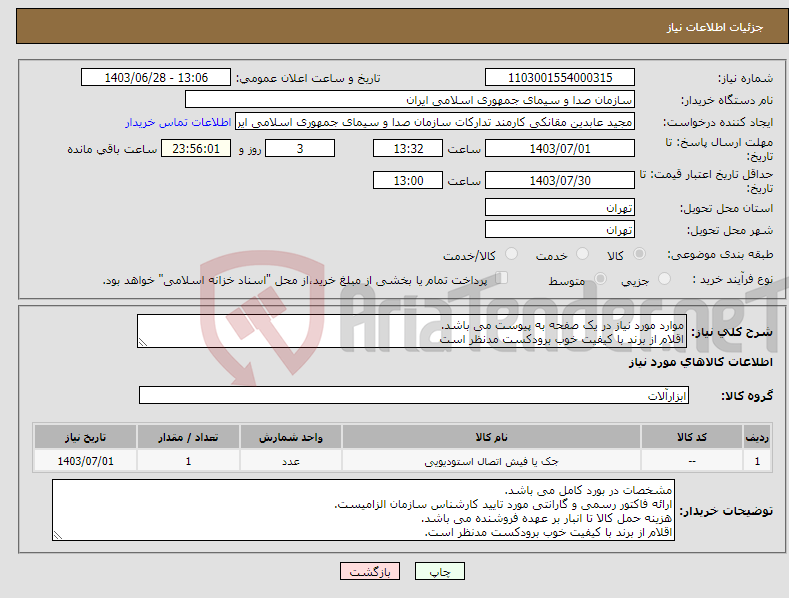
Task: Click the واحد شمارش column header
Action: tap(291, 437)
